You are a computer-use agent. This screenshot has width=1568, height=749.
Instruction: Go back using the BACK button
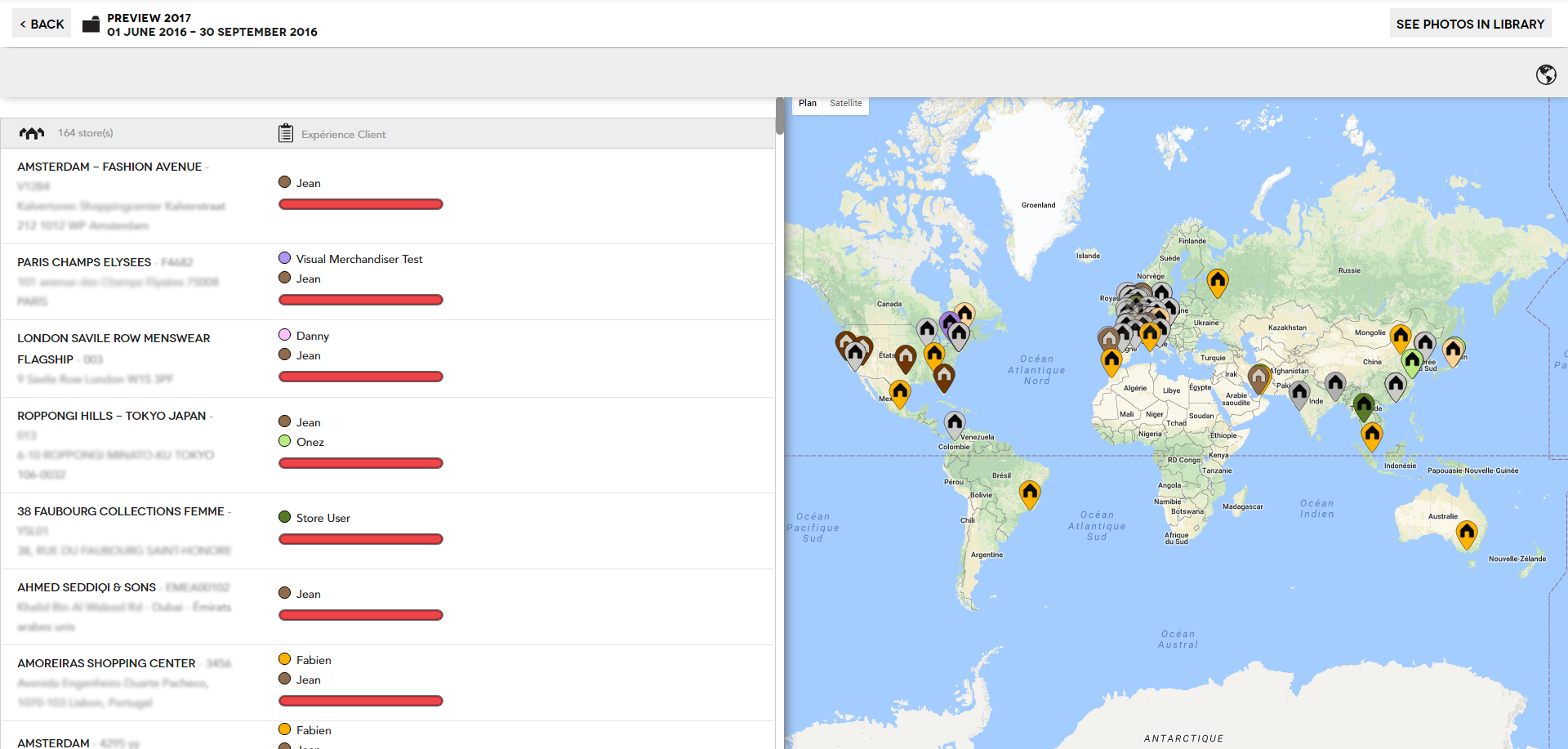click(42, 24)
